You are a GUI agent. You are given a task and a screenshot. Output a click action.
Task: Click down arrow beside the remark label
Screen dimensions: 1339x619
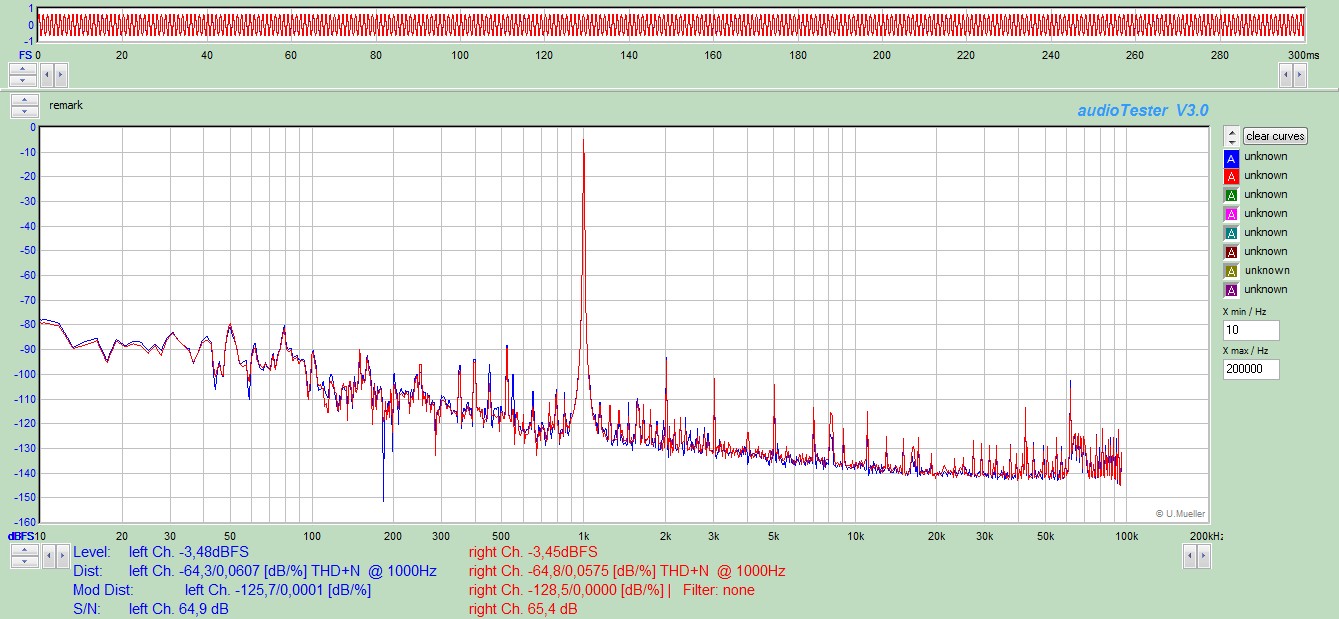pos(23,111)
